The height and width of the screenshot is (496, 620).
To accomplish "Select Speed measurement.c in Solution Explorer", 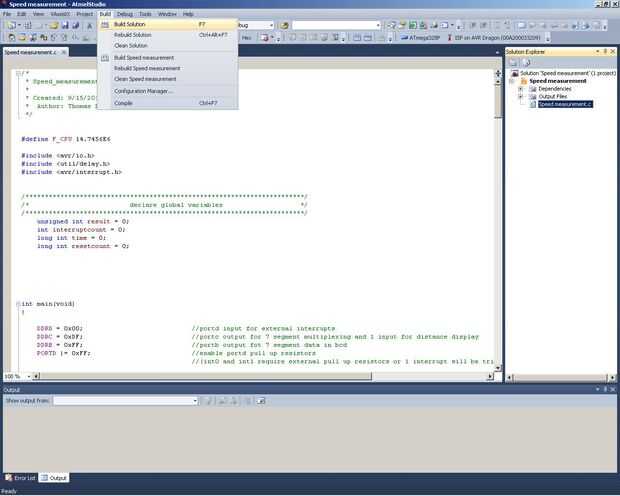I will point(565,104).
